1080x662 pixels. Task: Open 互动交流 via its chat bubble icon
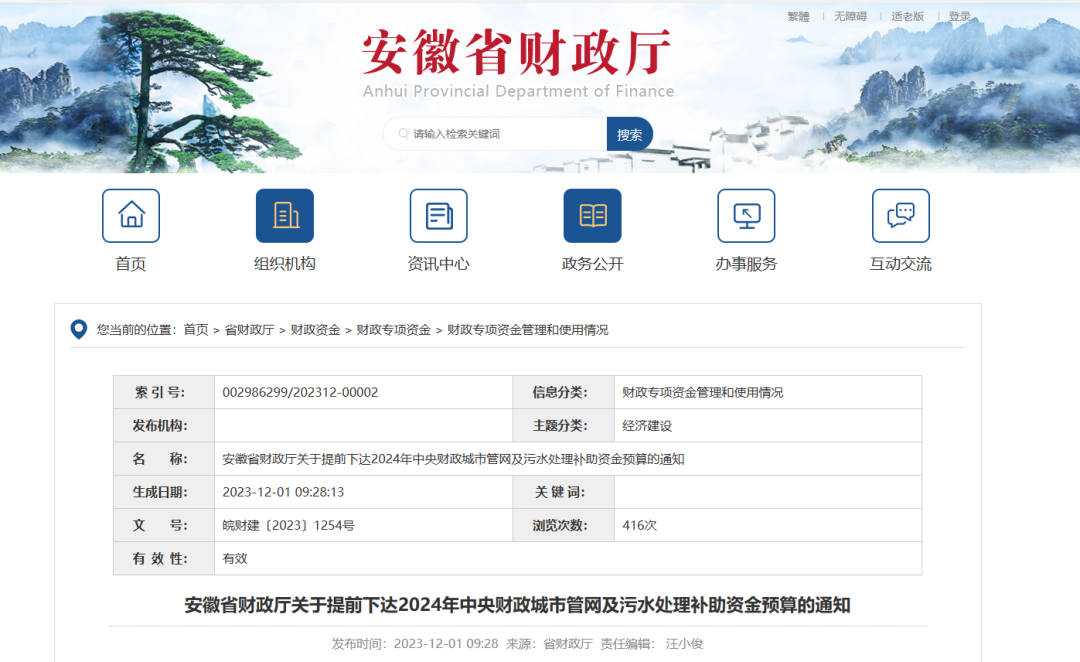900,215
